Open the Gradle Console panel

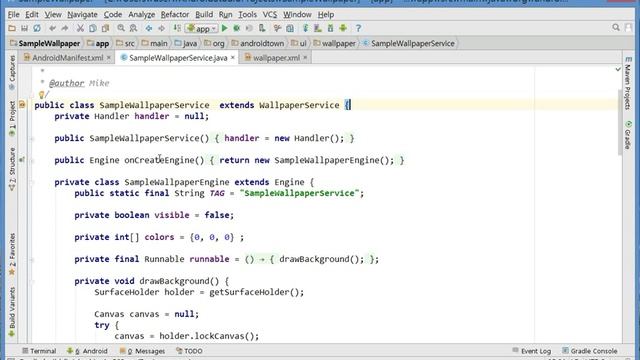(x=590, y=351)
